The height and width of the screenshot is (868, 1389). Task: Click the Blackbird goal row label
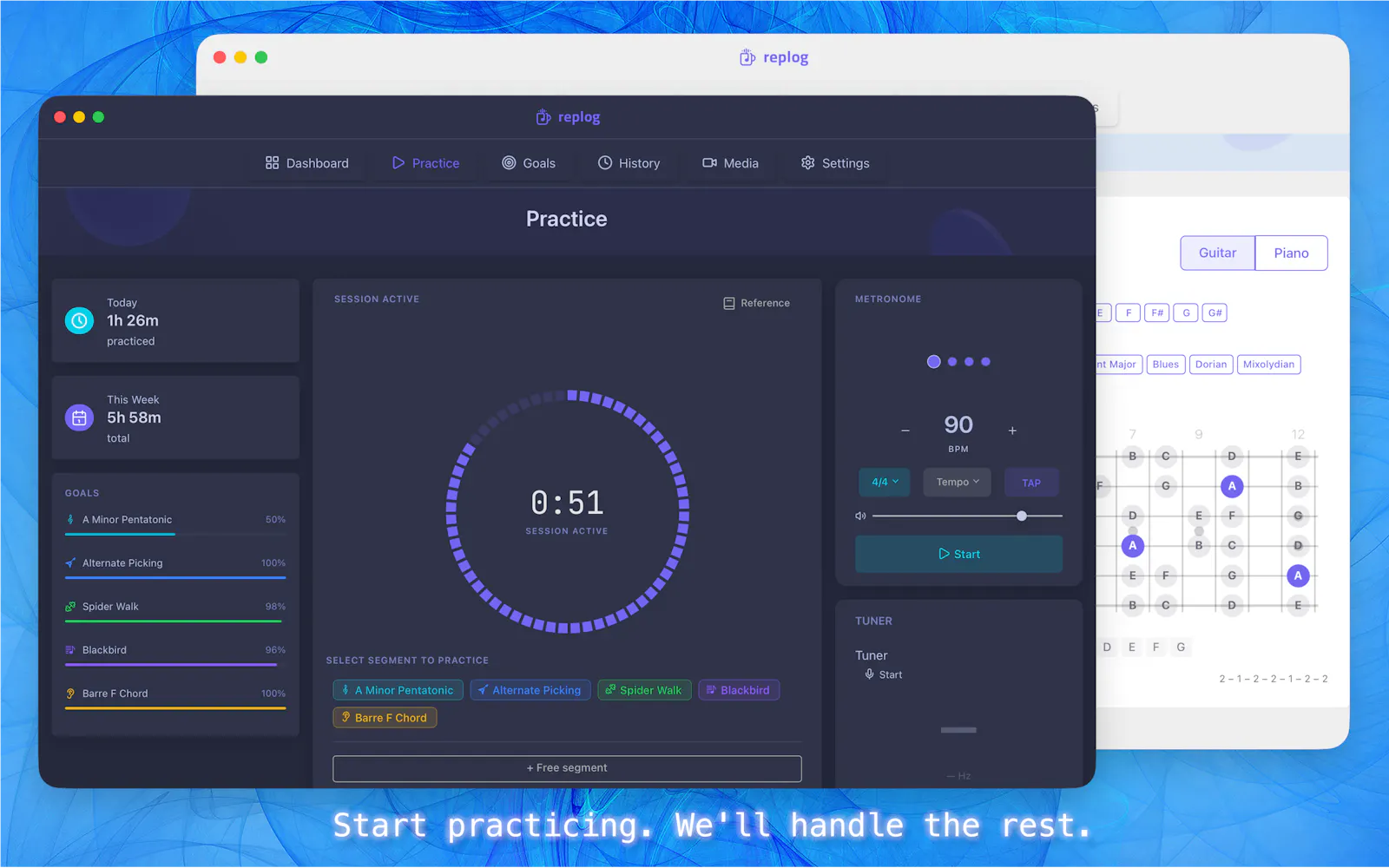click(x=104, y=650)
